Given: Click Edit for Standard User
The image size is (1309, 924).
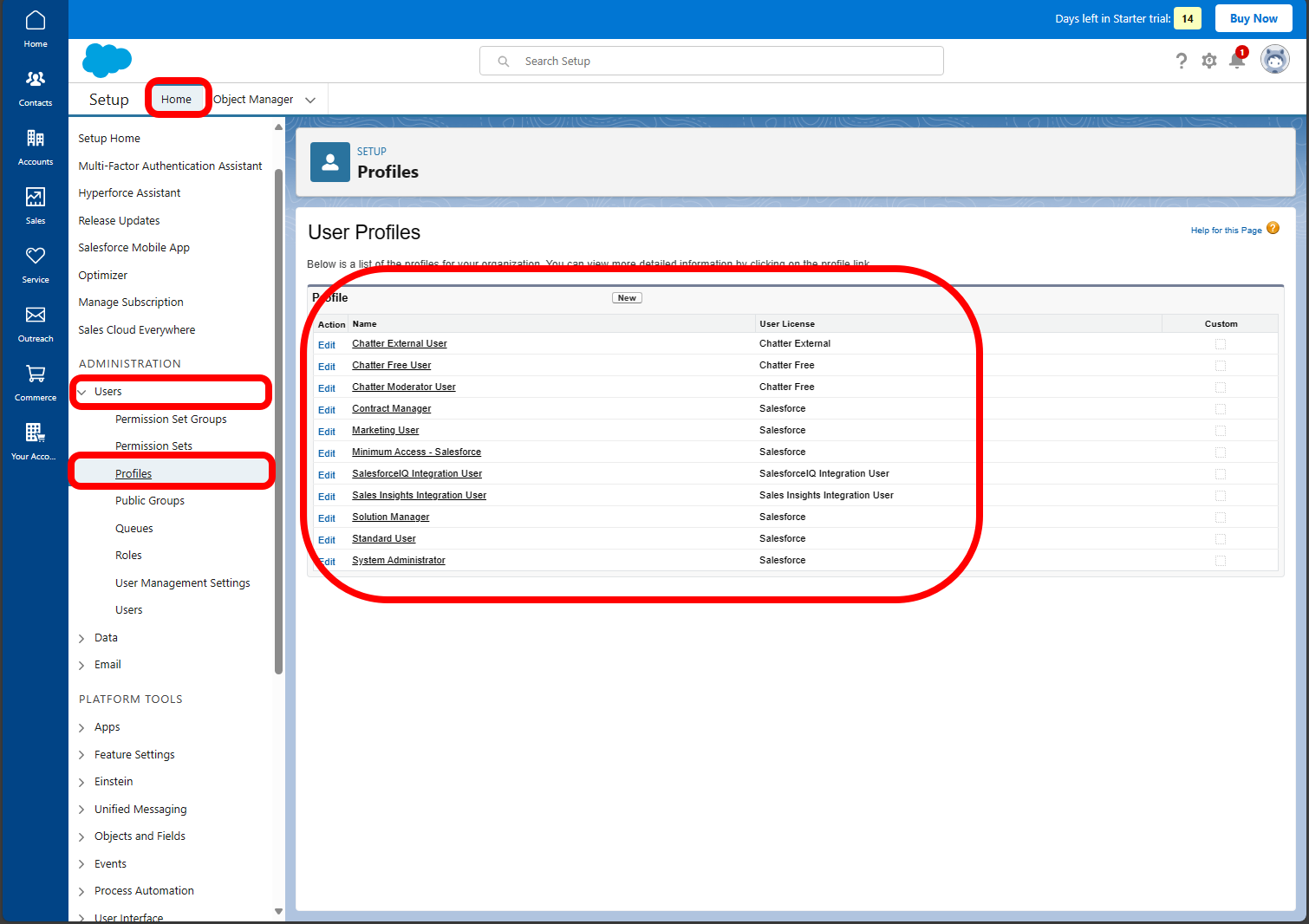Looking at the screenshot, I should point(327,540).
